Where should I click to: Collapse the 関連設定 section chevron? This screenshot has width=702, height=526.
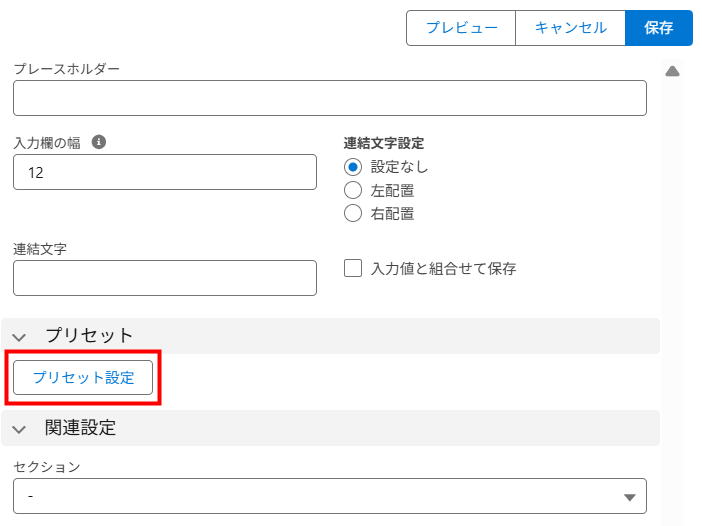(x=20, y=429)
